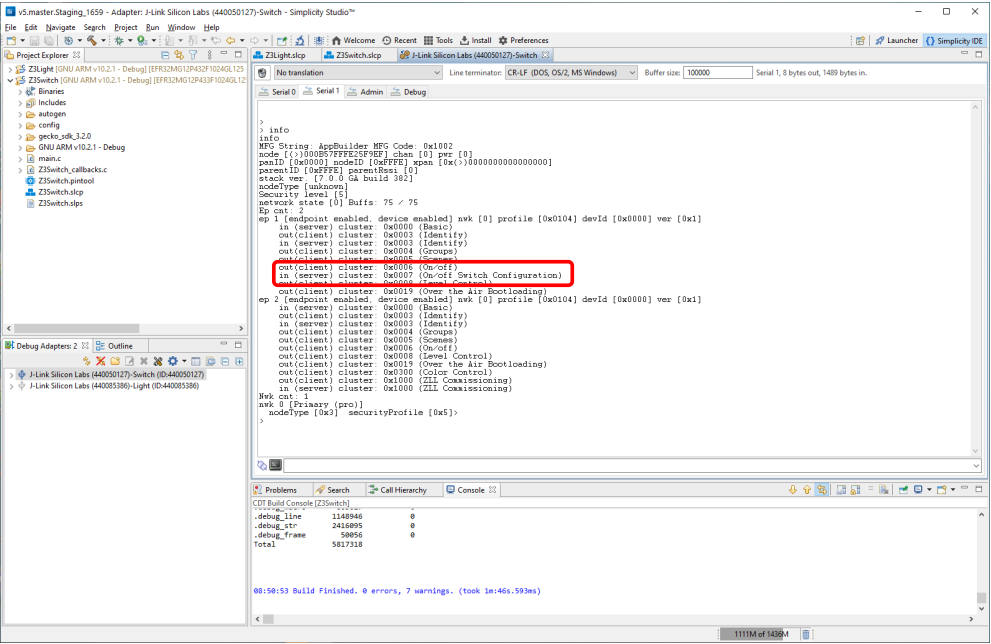Click the mouse icon beside No translation
This screenshot has width=991, height=644.
pyautogui.click(x=263, y=73)
